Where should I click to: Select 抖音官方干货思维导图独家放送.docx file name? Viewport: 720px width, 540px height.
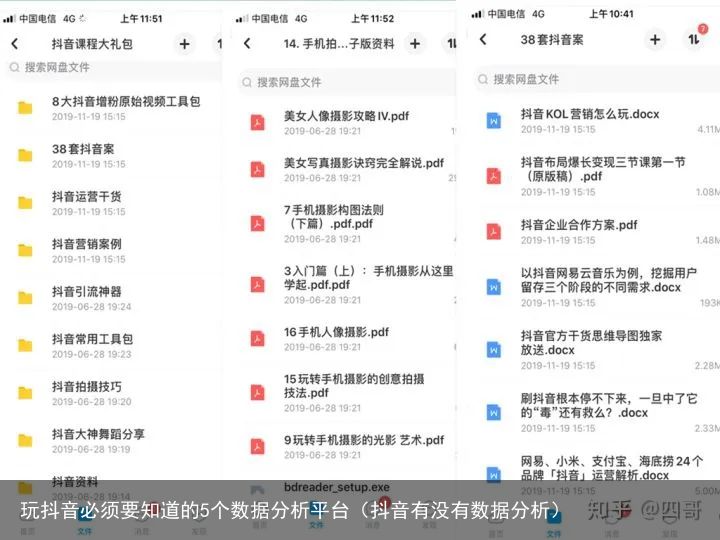(x=591, y=343)
